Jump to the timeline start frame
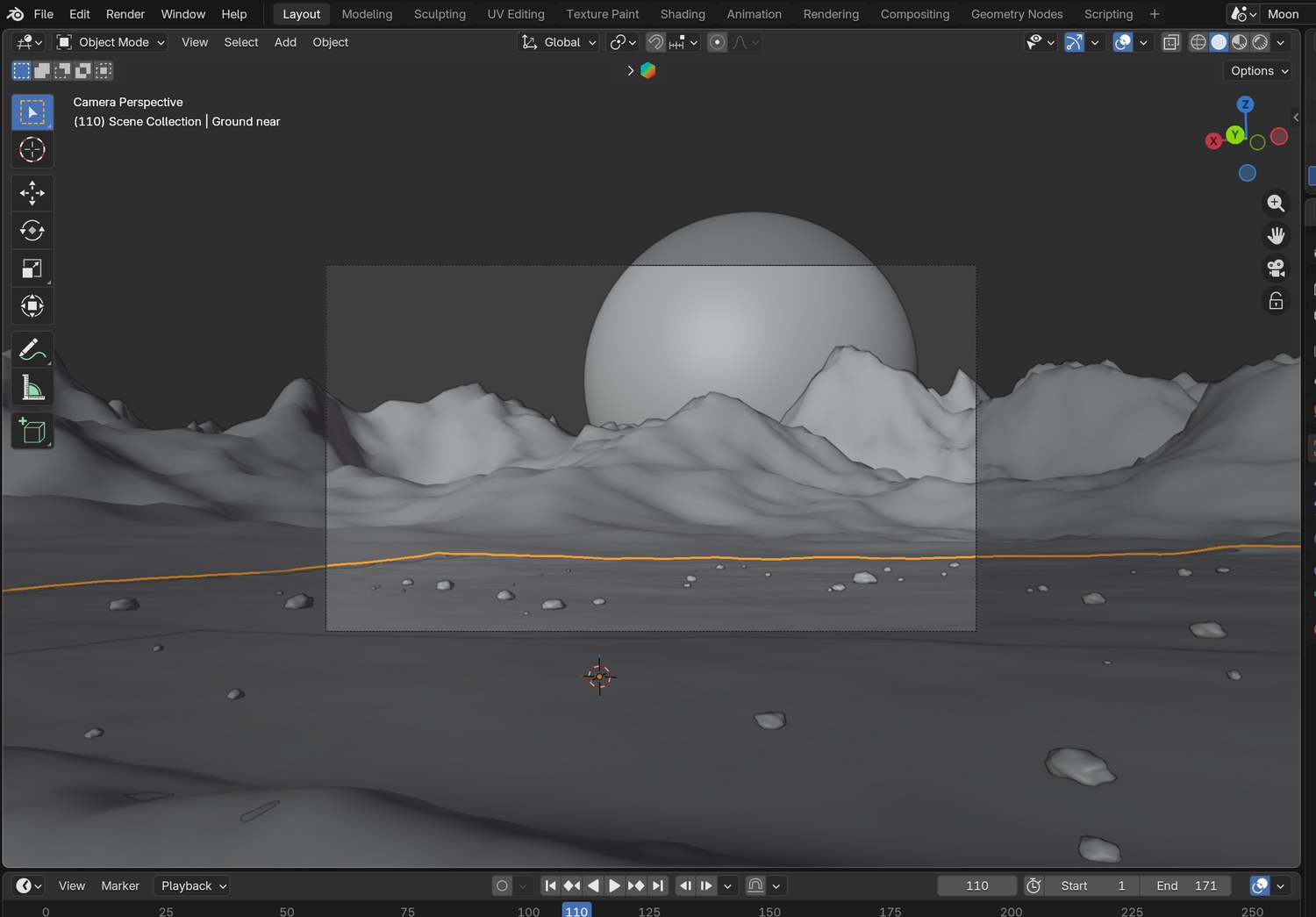This screenshot has height=917, width=1316. pos(550,886)
